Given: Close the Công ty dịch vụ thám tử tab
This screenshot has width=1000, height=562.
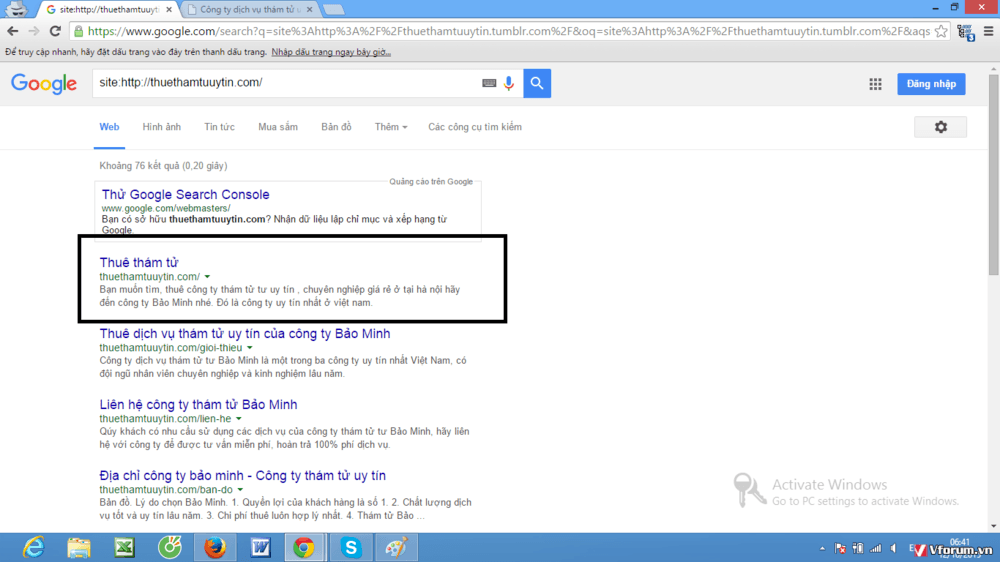Looking at the screenshot, I should [309, 10].
